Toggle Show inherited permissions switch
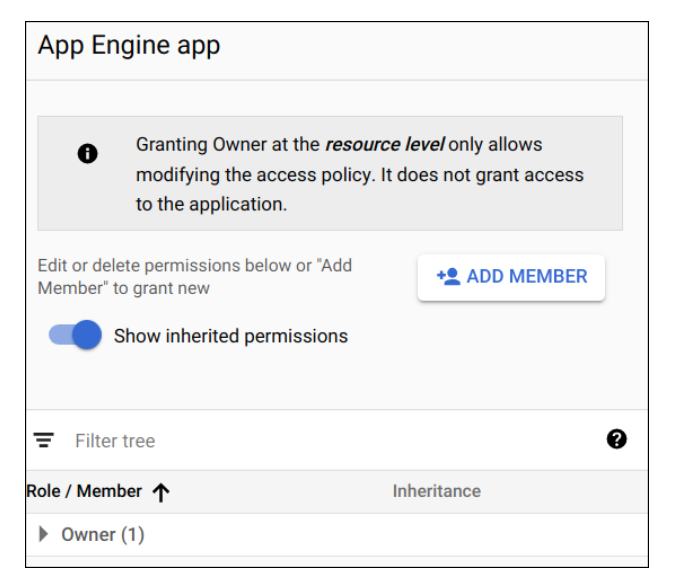This screenshot has height=586, width=680. (x=75, y=335)
